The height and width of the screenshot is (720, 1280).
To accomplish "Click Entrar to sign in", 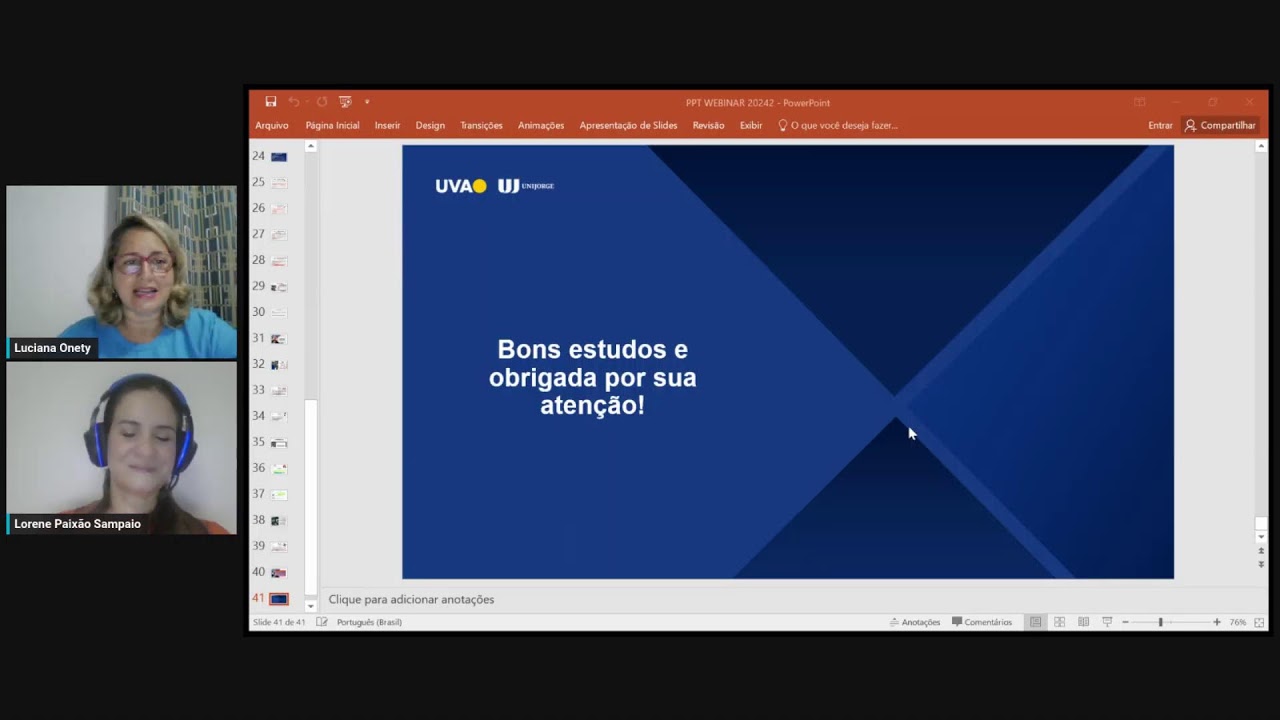I will click(x=1160, y=125).
